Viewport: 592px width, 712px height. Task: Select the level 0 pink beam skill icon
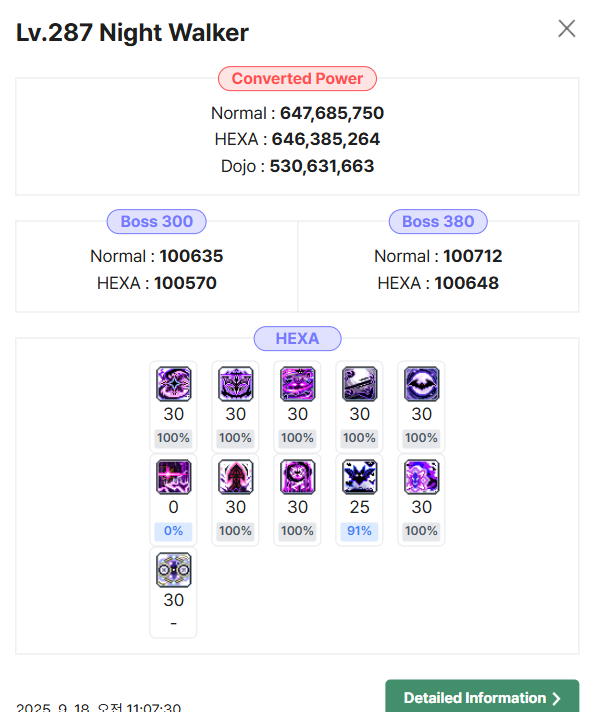pos(173,477)
